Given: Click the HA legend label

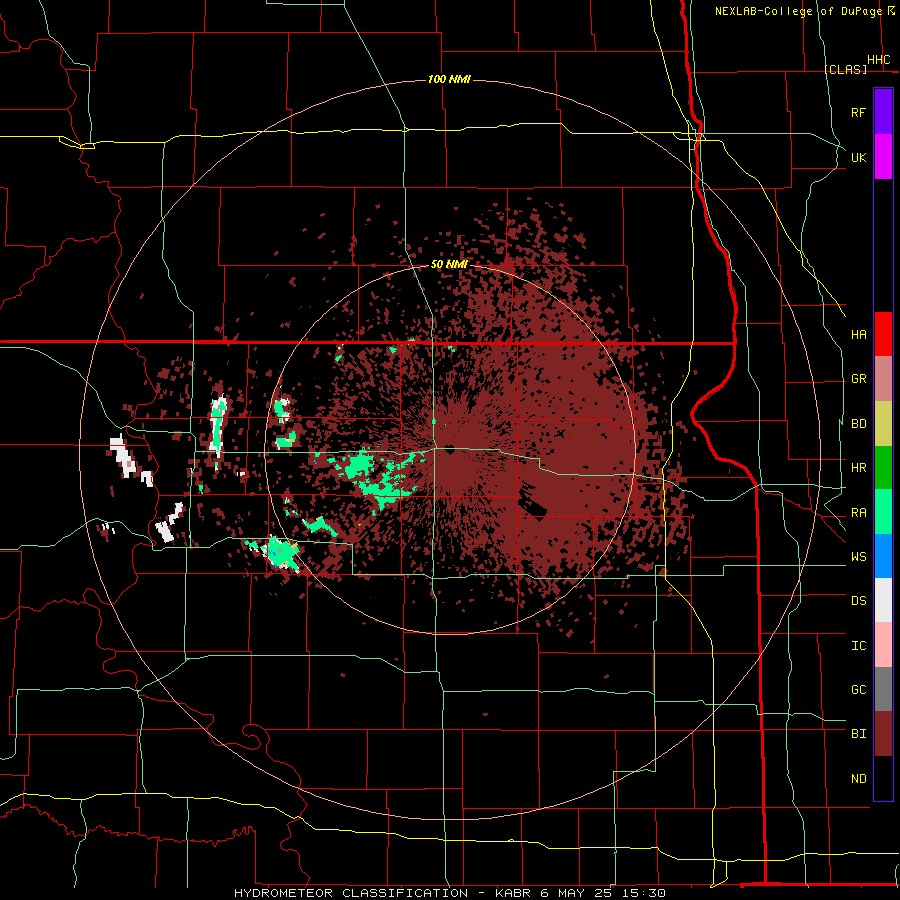Looking at the screenshot, I should (x=859, y=334).
